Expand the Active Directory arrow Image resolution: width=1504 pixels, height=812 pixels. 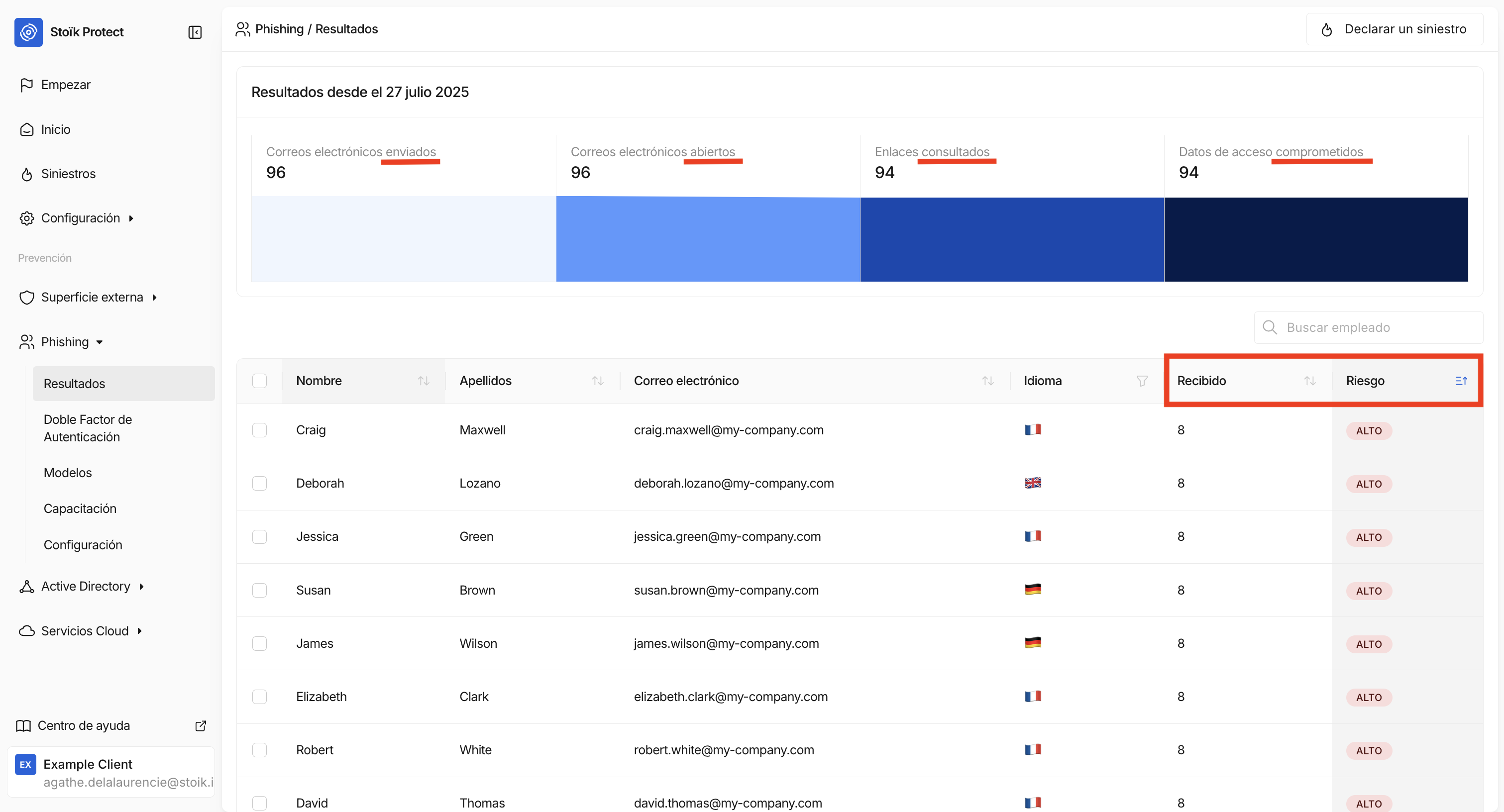click(141, 587)
